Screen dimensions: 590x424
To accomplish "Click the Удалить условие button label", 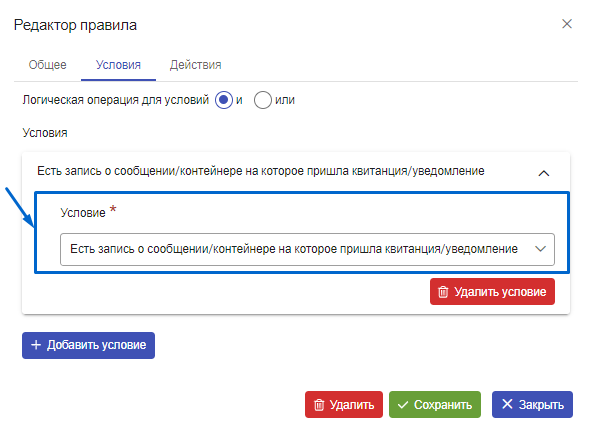I will tap(500, 292).
